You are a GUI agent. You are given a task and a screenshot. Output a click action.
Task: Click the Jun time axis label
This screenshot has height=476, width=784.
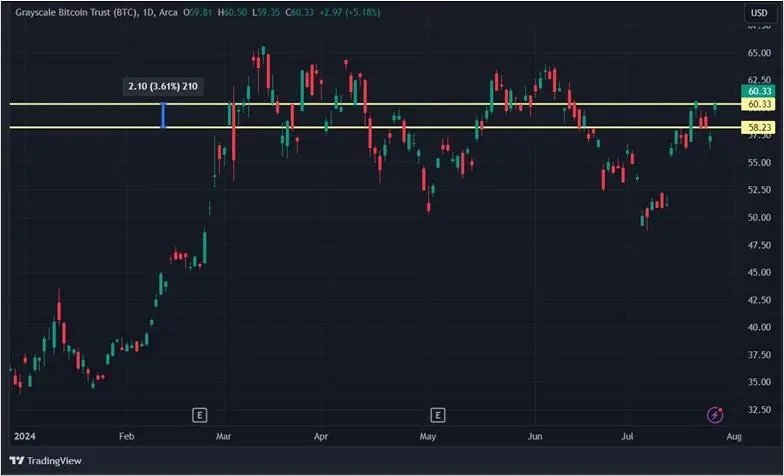(x=534, y=436)
